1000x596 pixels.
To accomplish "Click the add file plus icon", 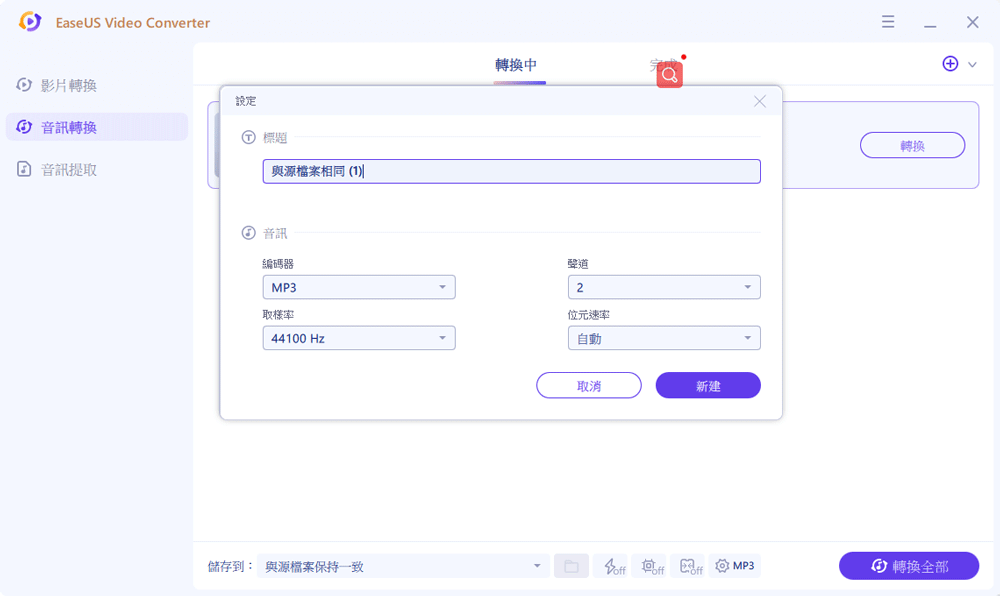I will point(950,64).
